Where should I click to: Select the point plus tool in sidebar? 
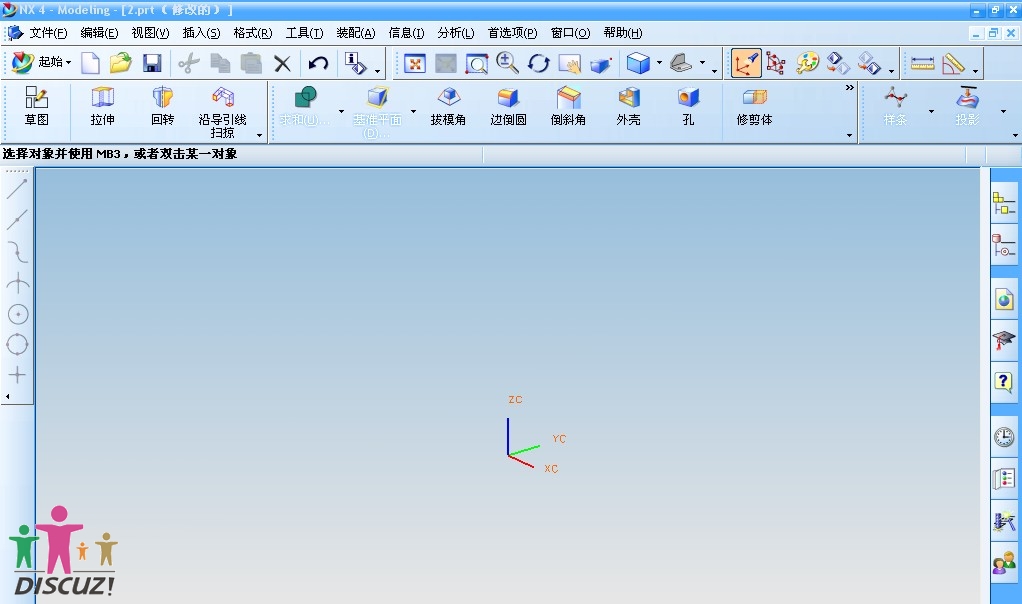pyautogui.click(x=17, y=375)
